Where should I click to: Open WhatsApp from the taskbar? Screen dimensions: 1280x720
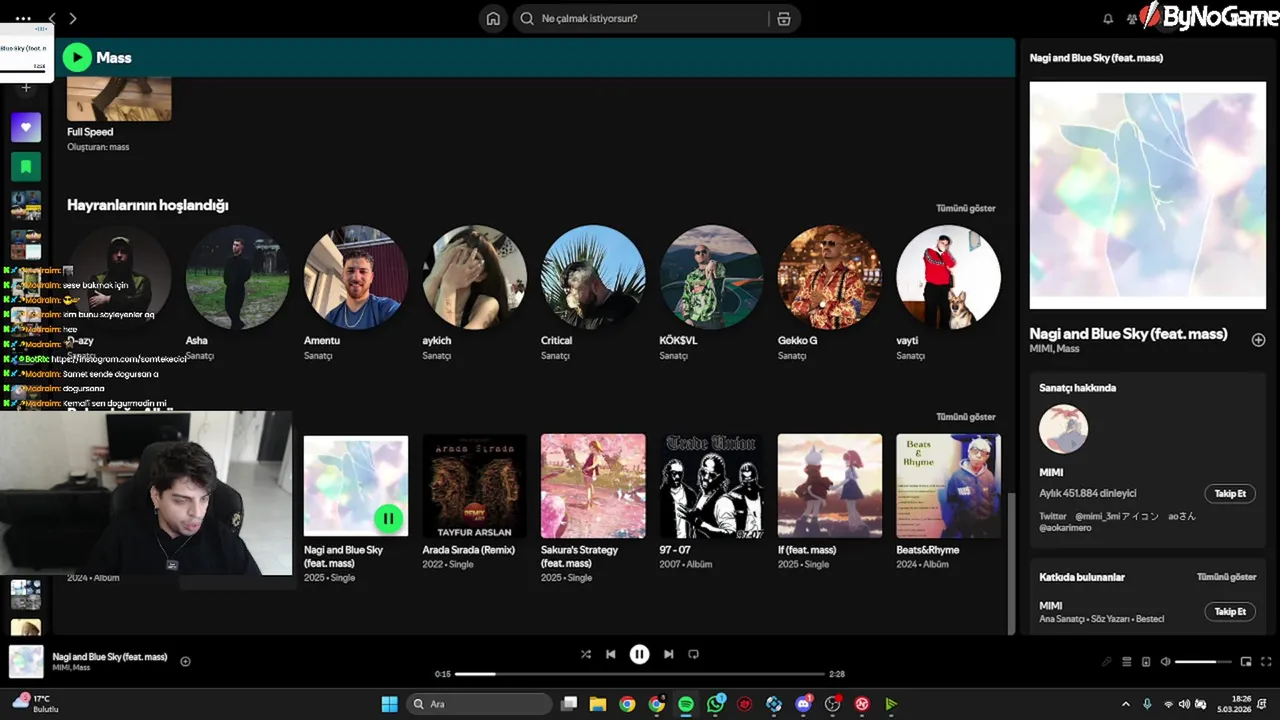[x=715, y=704]
